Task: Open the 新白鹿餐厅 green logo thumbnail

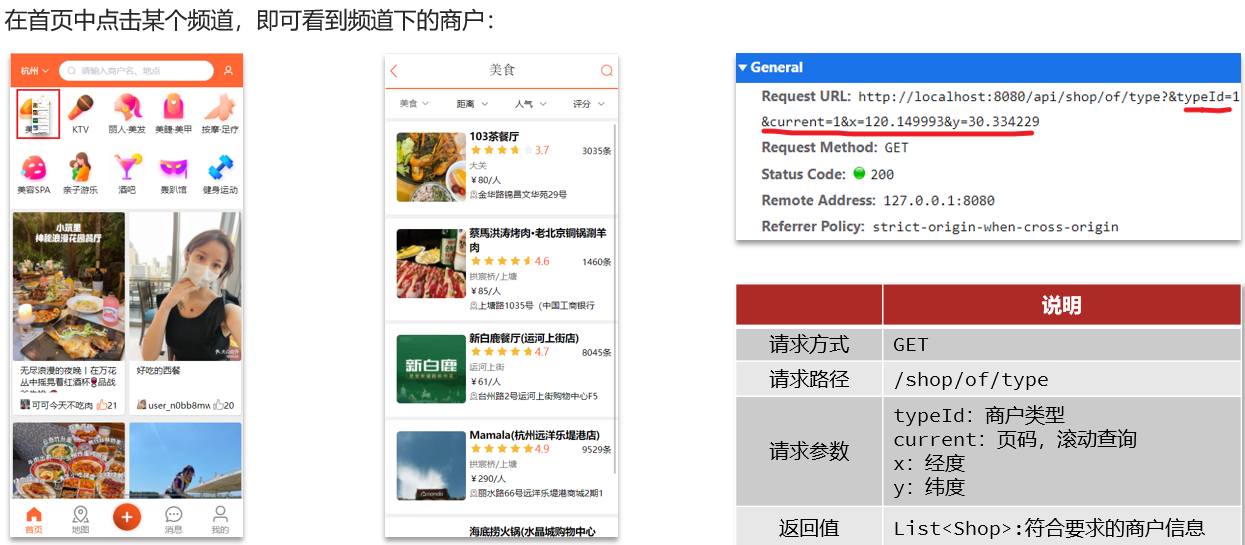Action: click(431, 369)
